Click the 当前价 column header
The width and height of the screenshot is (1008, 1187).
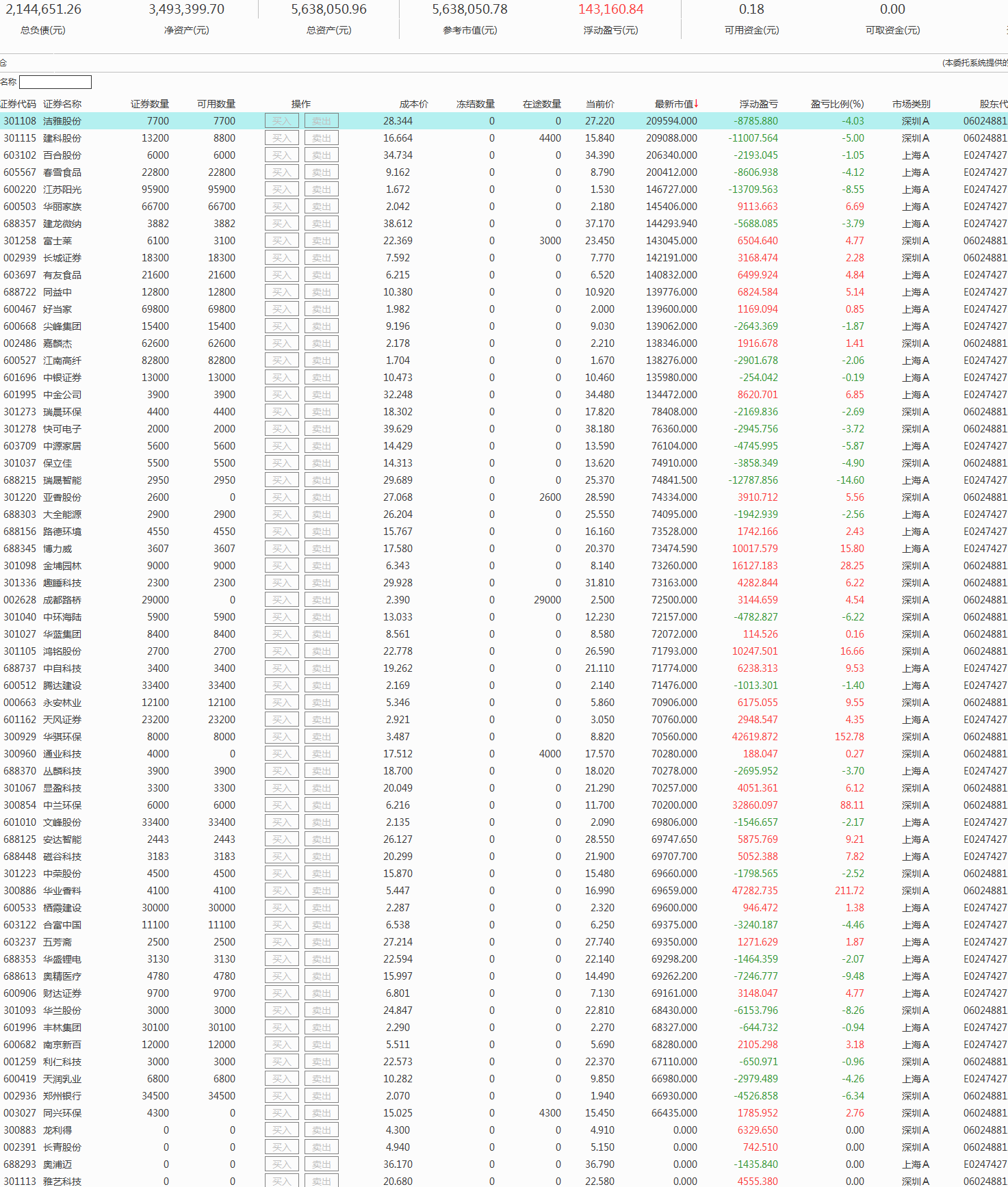(x=599, y=104)
